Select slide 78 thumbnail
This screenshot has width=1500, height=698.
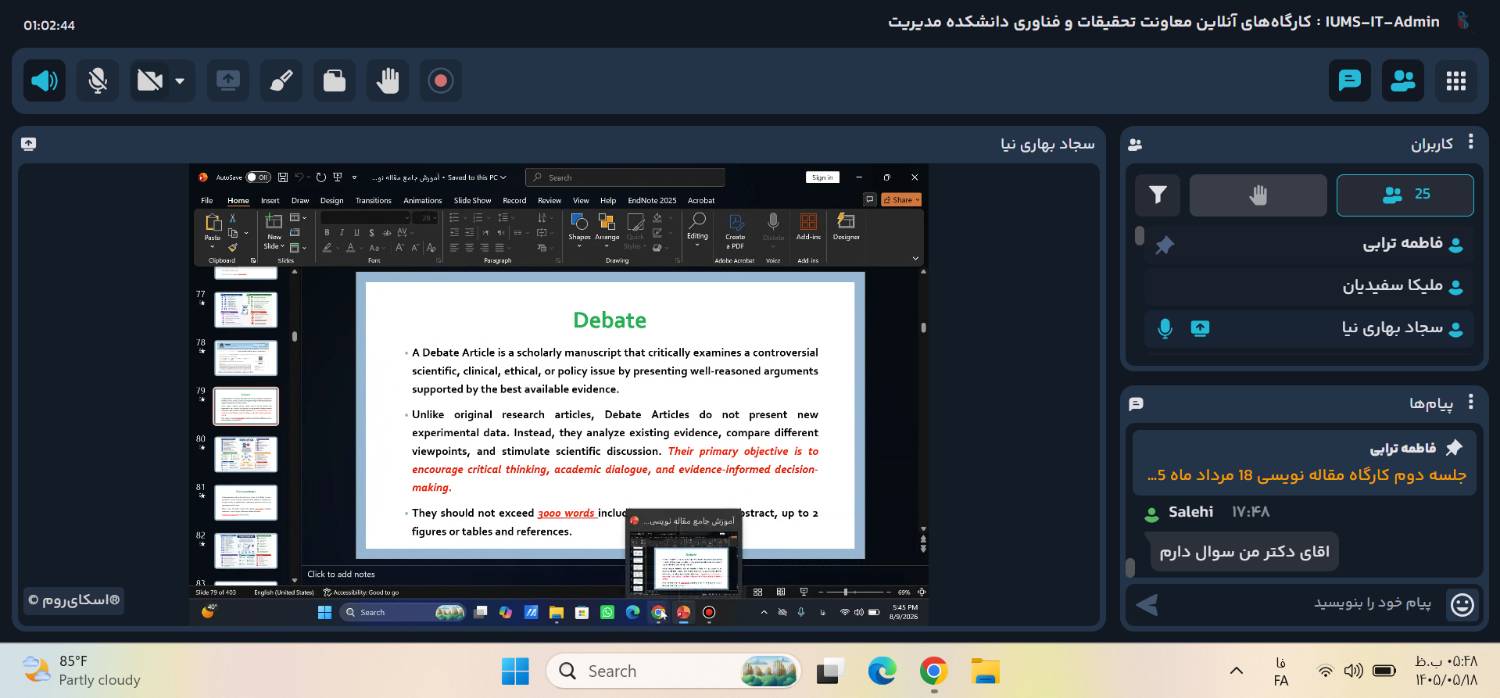[x=246, y=358]
